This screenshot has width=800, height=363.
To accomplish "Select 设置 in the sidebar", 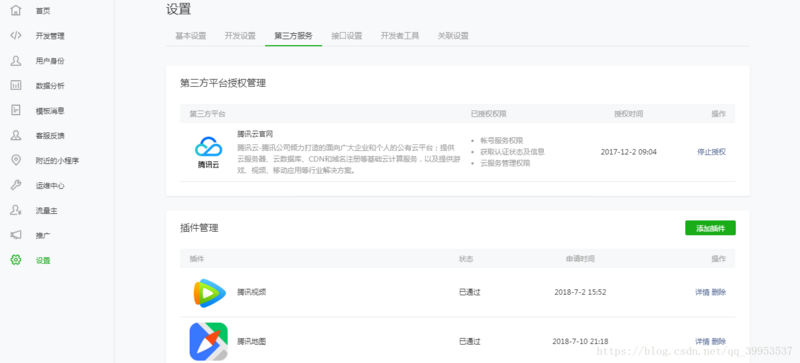I will (43, 260).
